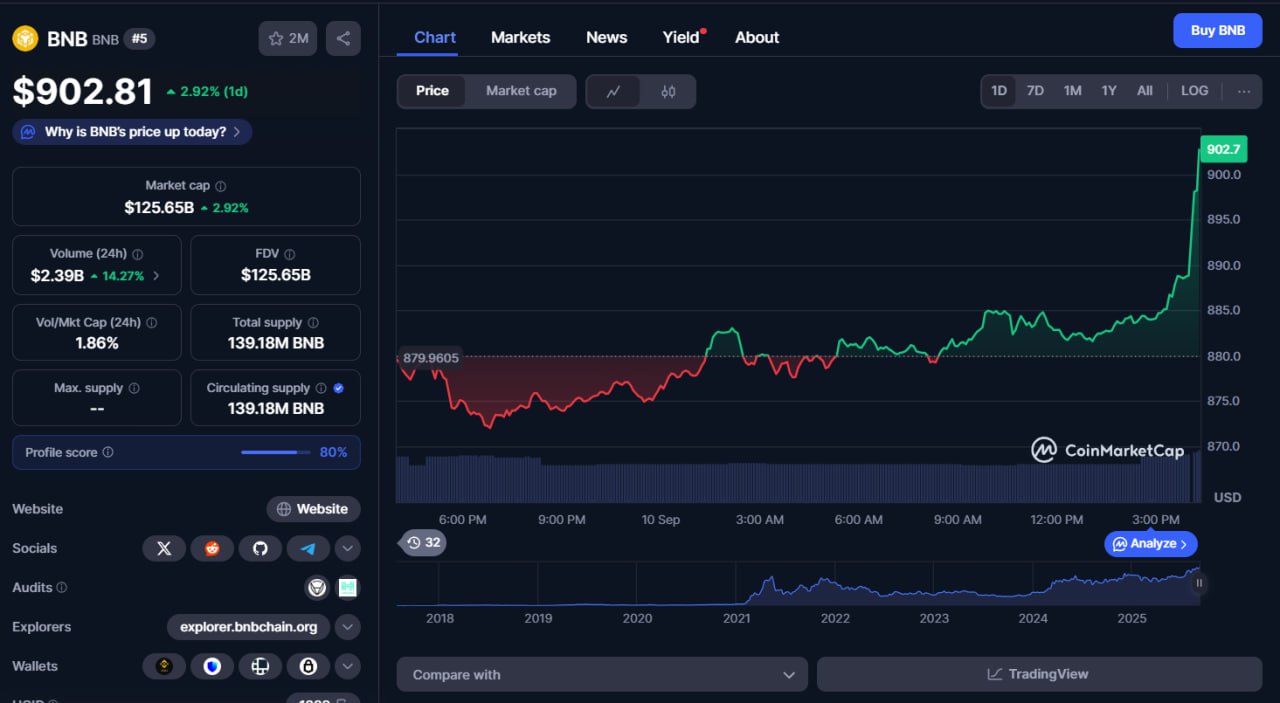The image size is (1280, 703).
Task: Open the TradingView chart button
Action: pos(1039,675)
